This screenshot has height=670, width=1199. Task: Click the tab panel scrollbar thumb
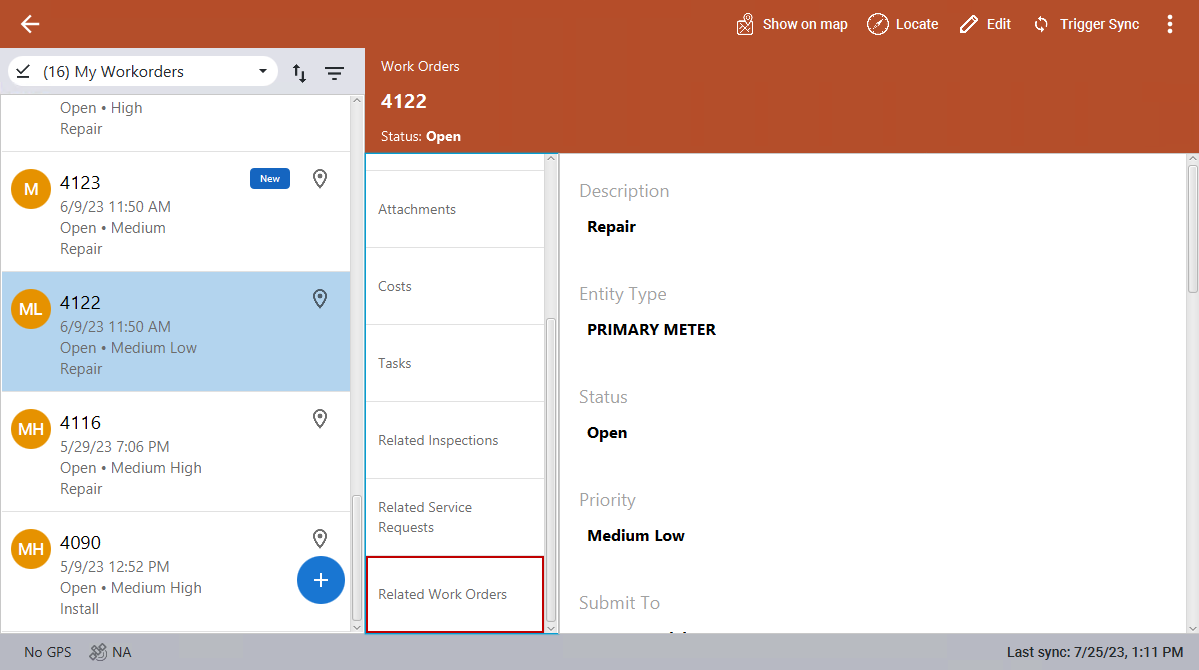tap(551, 470)
